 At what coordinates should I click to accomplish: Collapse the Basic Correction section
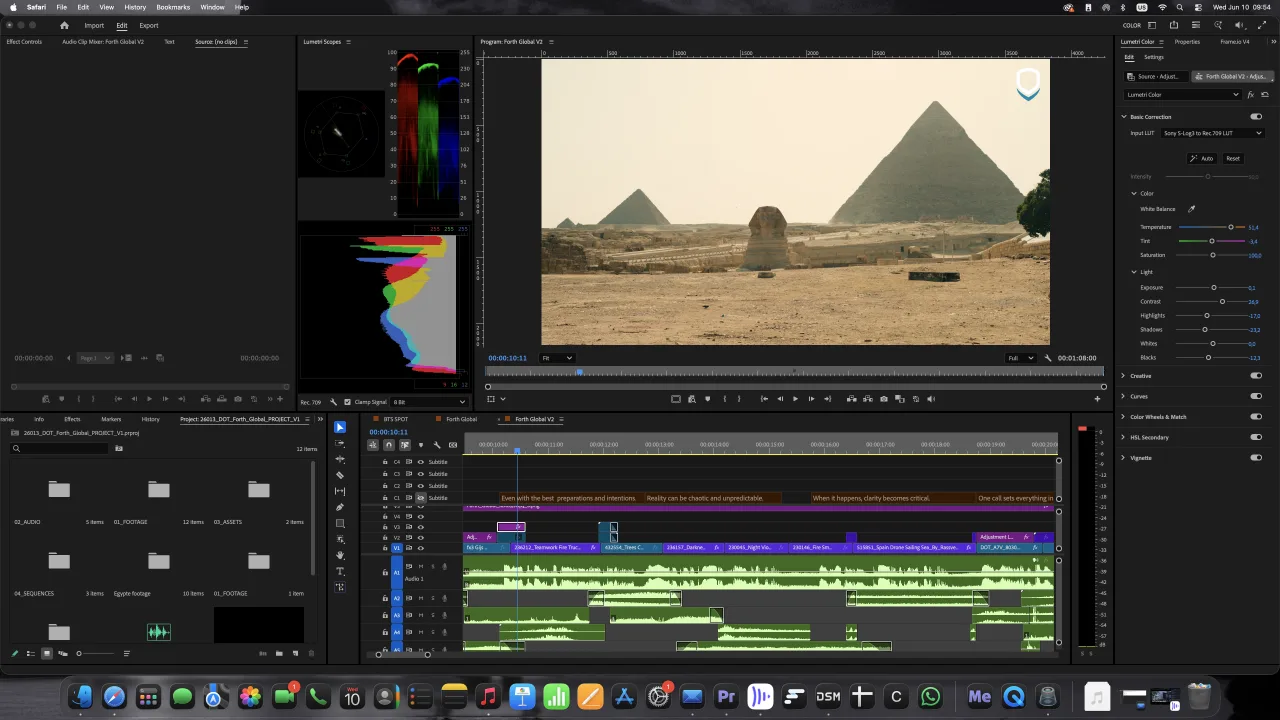[x=1123, y=117]
